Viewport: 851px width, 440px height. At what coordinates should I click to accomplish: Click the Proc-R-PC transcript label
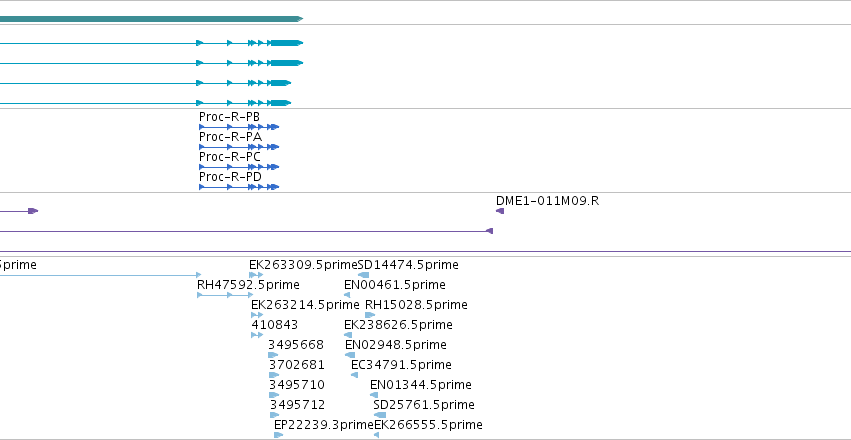click(230, 157)
